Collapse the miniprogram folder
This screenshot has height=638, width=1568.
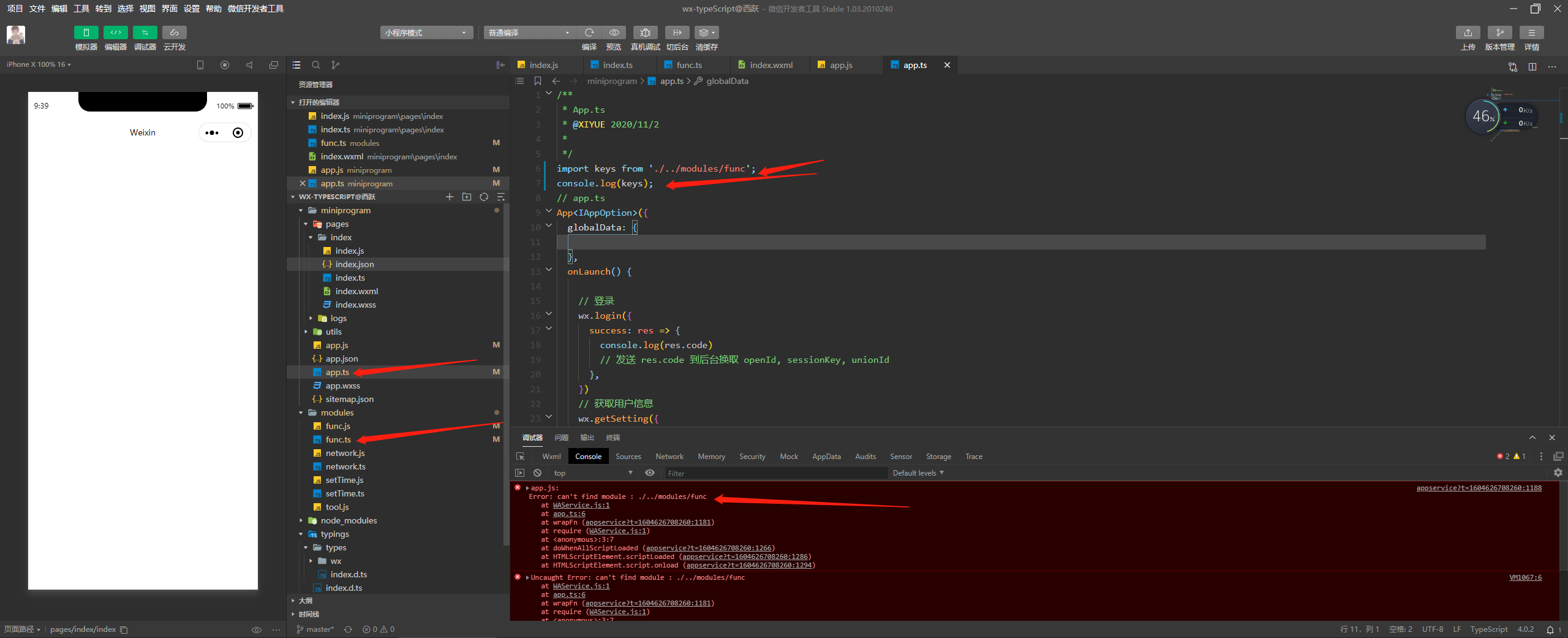(301, 210)
